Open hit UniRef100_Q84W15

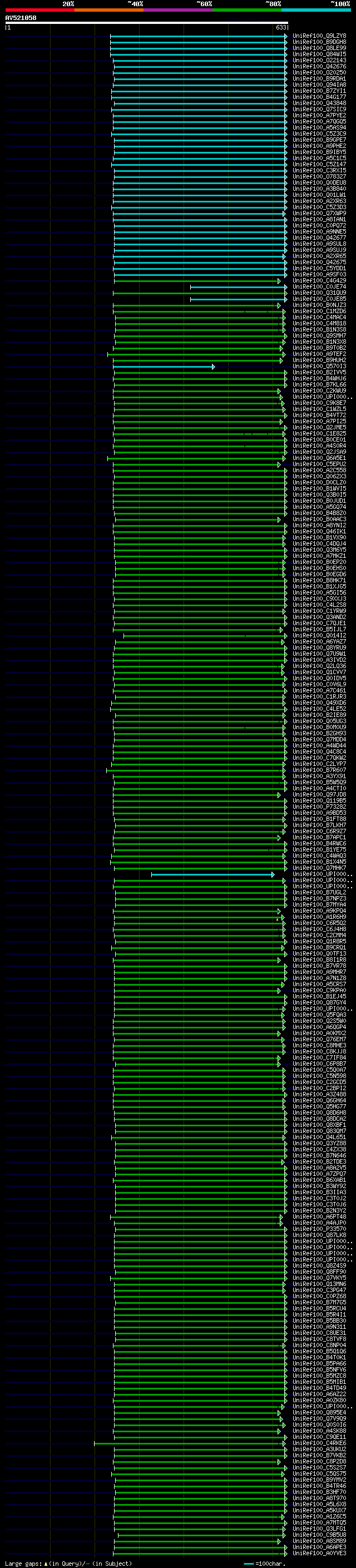coord(319,54)
